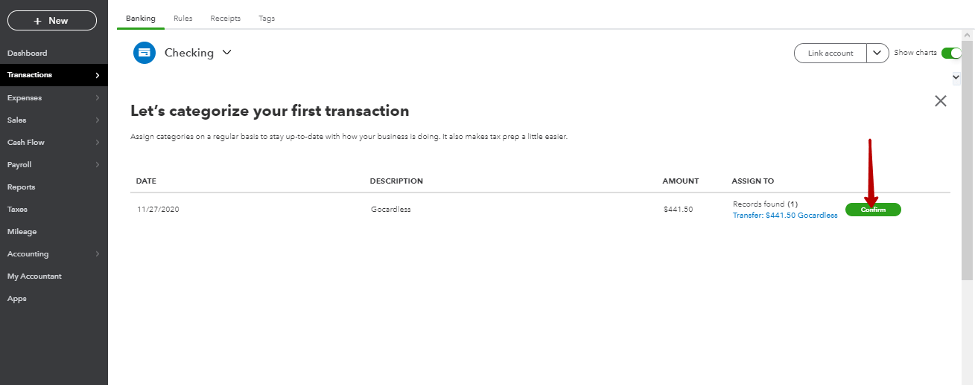The height and width of the screenshot is (385, 977).
Task: Confirm the Gocardless transaction
Action: click(873, 210)
